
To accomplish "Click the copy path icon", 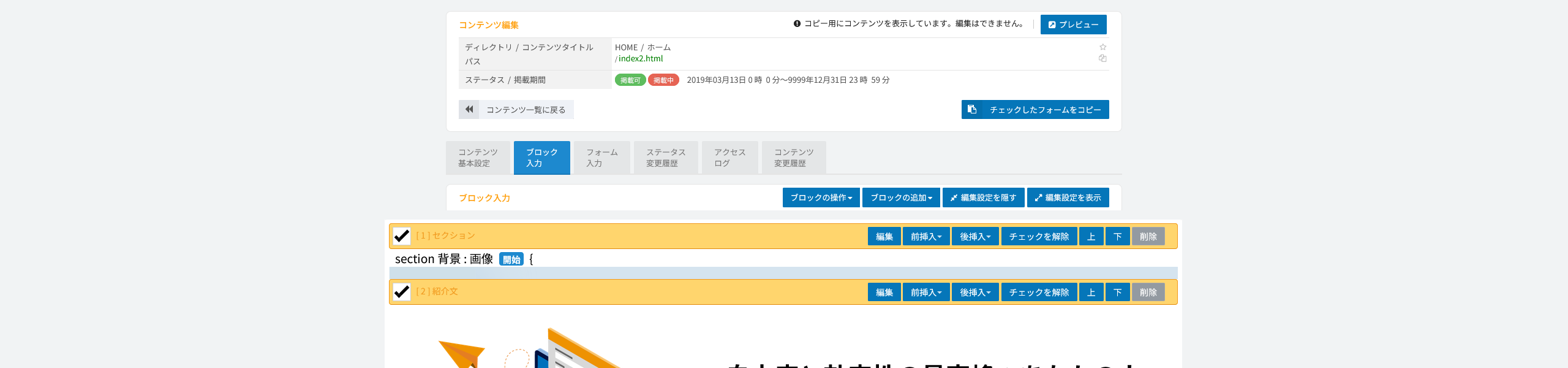I will point(1102,58).
